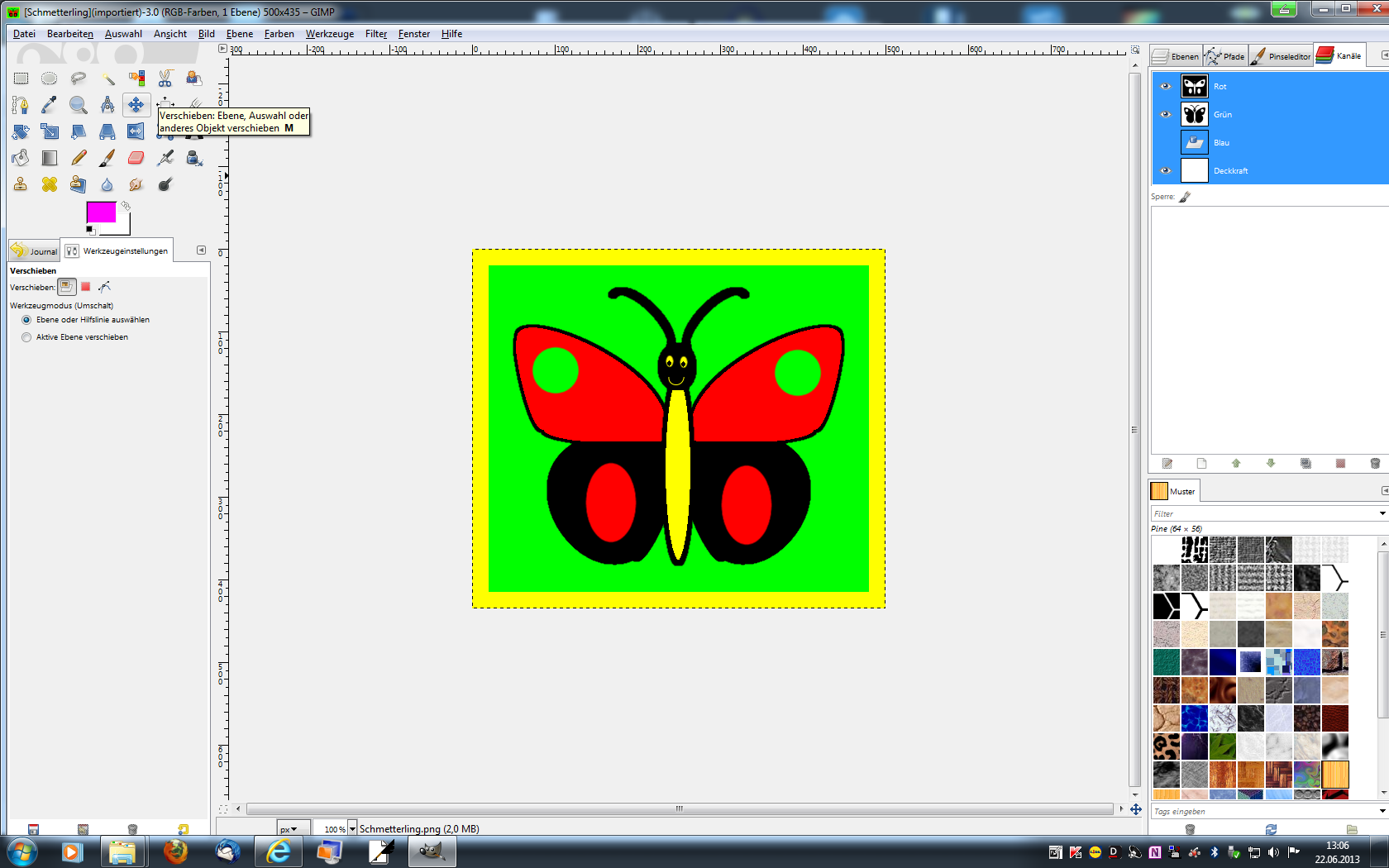Open tool options panel configuration menu arrow
Image resolution: width=1389 pixels, height=868 pixels.
[201, 250]
